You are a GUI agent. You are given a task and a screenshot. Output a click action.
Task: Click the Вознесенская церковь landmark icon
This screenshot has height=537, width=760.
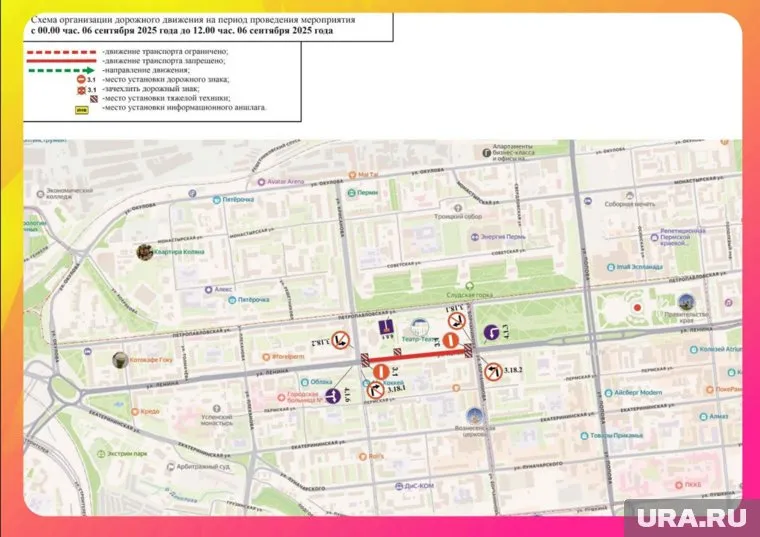click(474, 418)
